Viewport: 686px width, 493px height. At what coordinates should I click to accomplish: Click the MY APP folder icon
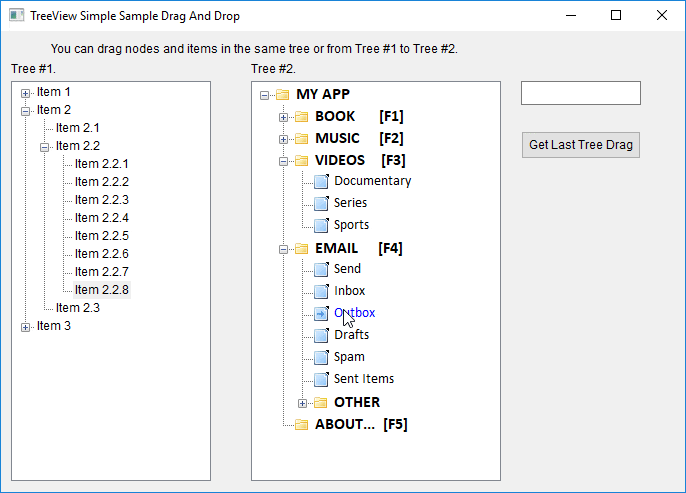coord(283,94)
